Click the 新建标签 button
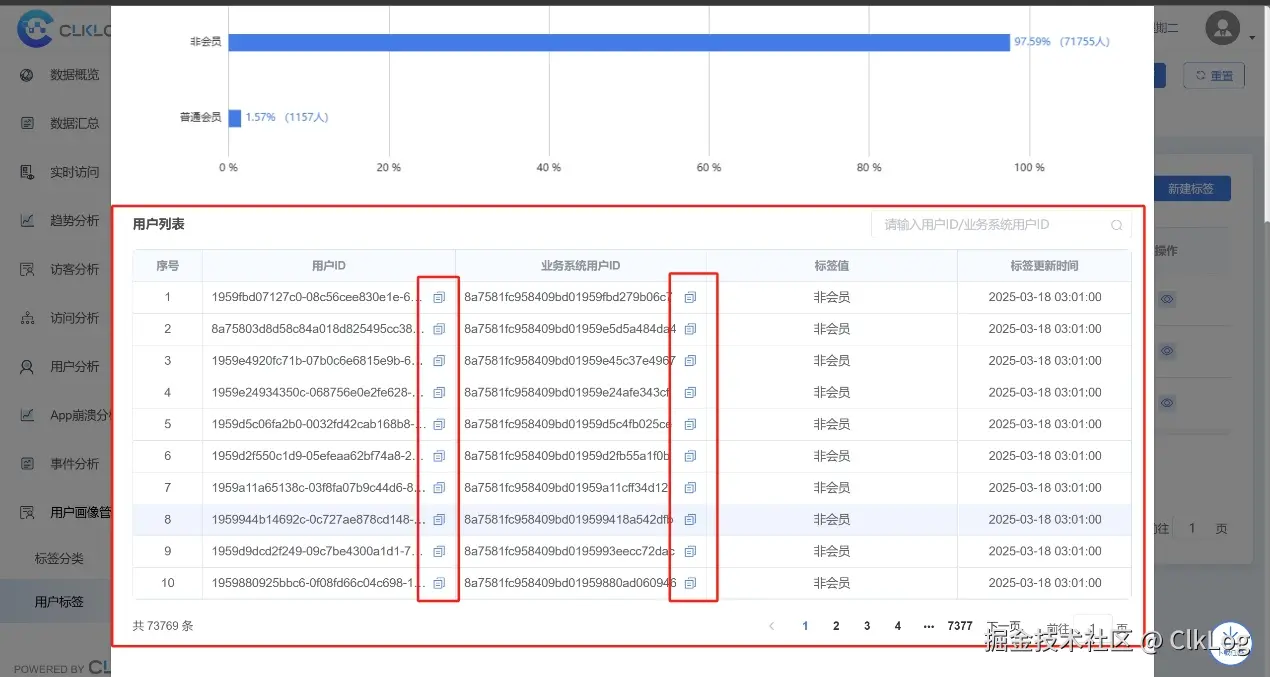 coord(1192,188)
